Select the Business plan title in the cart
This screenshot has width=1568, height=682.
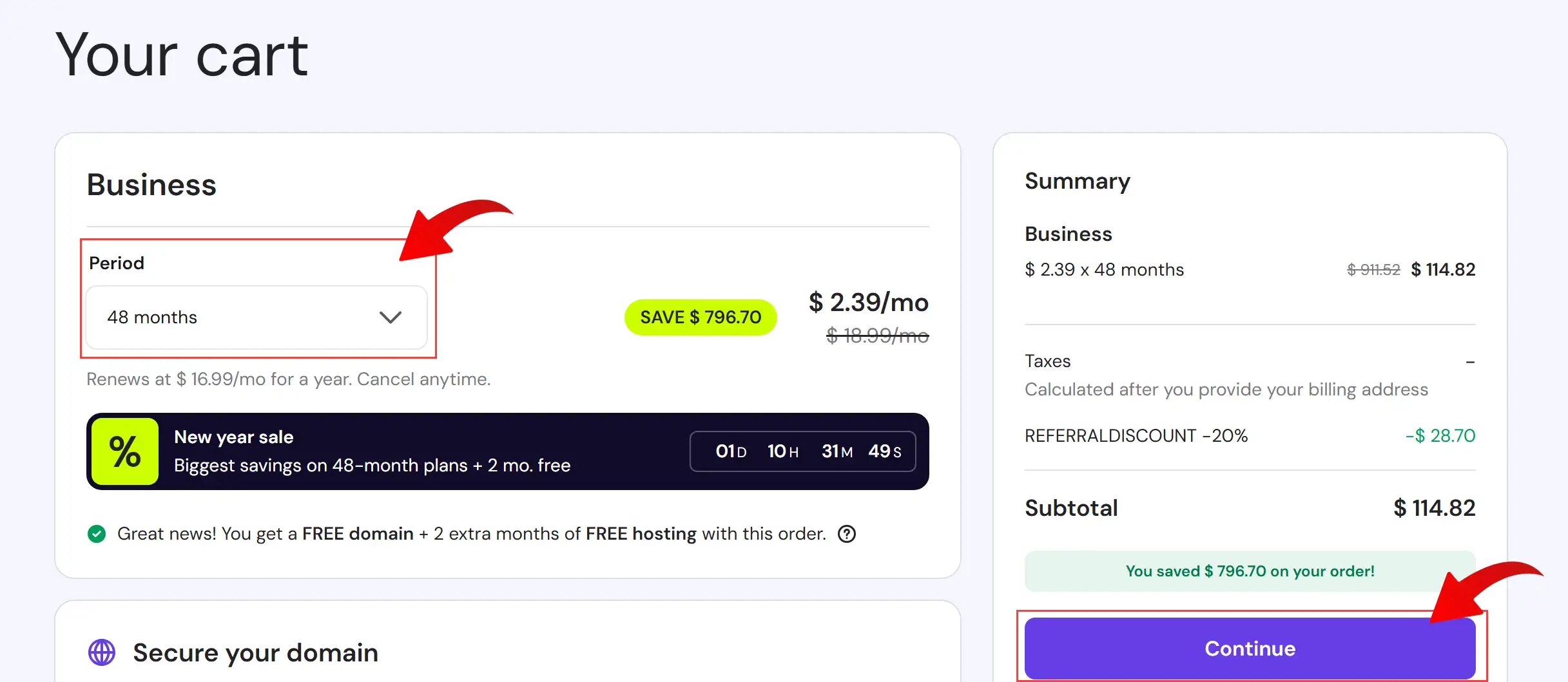click(x=151, y=185)
